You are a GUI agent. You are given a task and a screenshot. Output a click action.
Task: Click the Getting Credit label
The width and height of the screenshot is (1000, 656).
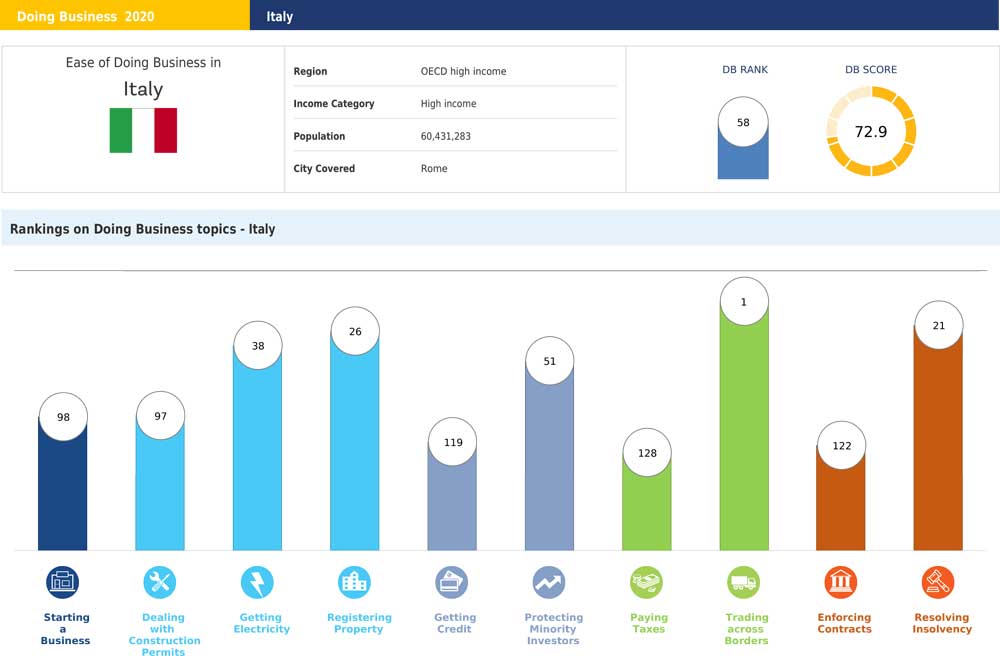point(455,623)
